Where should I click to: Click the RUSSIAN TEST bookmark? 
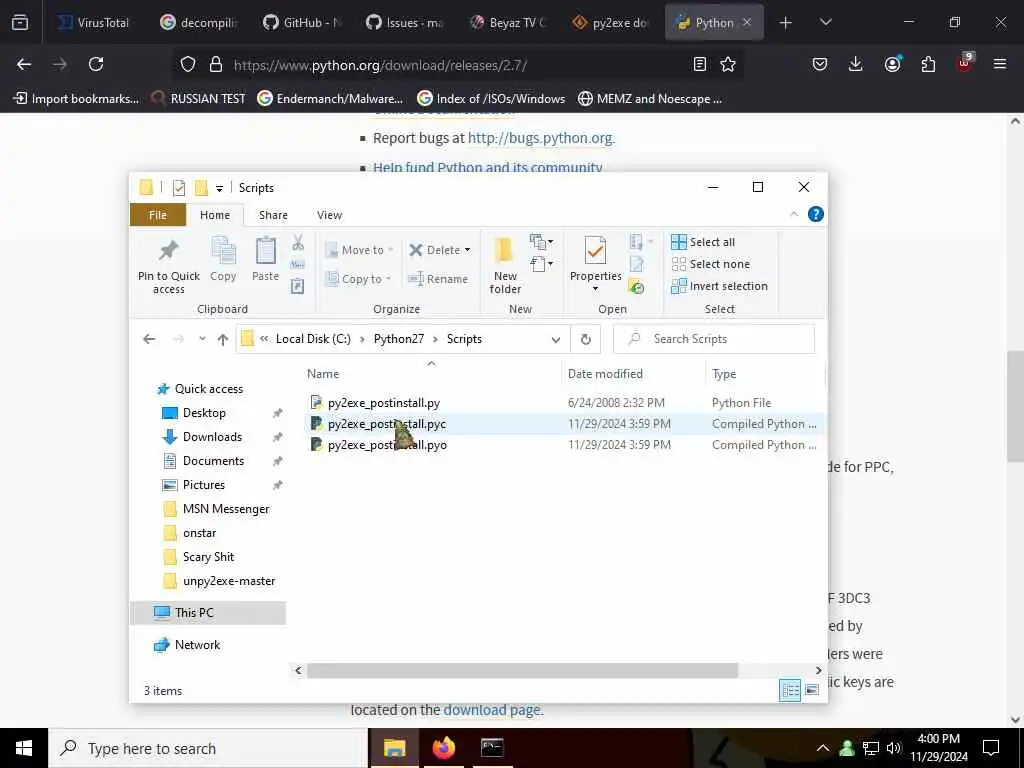pos(197,99)
